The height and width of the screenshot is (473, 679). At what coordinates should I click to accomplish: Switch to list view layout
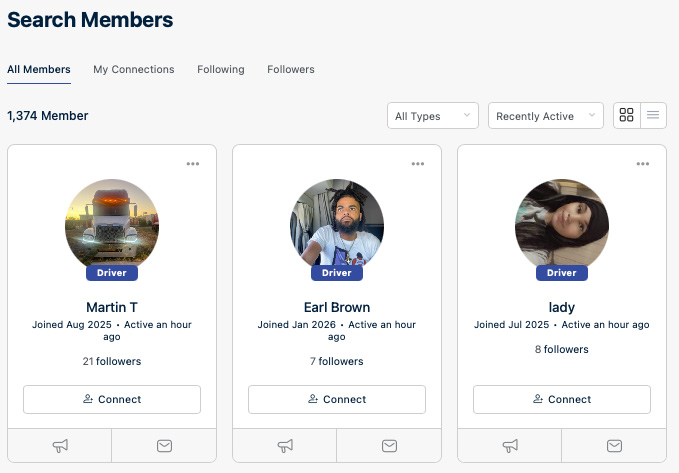click(653, 115)
